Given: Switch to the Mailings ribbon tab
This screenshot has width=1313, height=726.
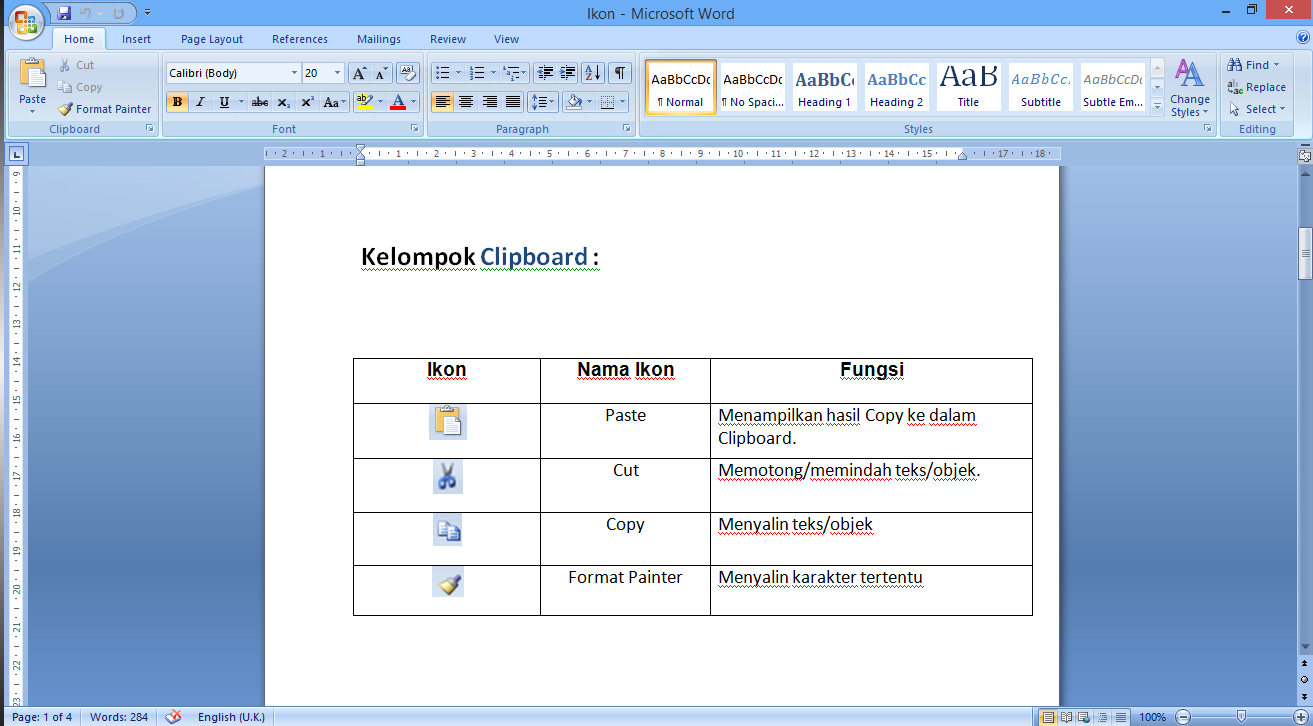Looking at the screenshot, I should (x=378, y=39).
